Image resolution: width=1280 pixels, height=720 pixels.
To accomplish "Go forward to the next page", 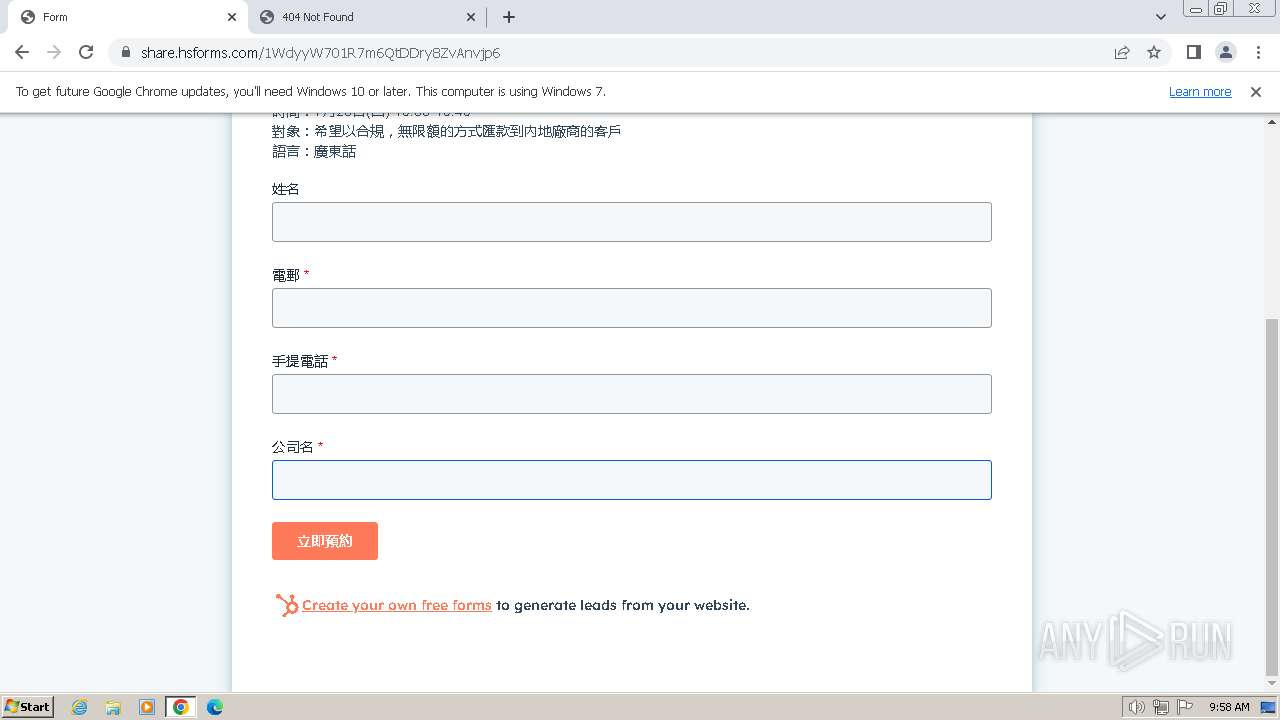I will (54, 52).
